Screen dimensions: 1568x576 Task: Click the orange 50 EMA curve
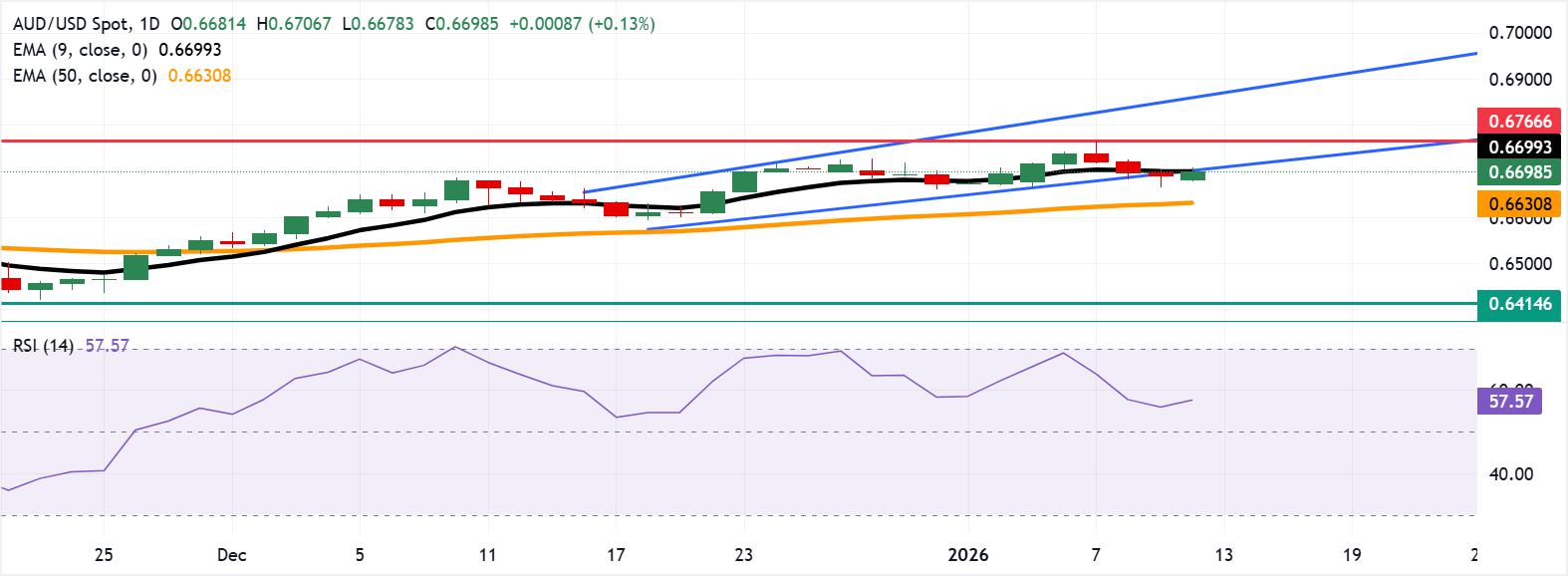coord(598,230)
